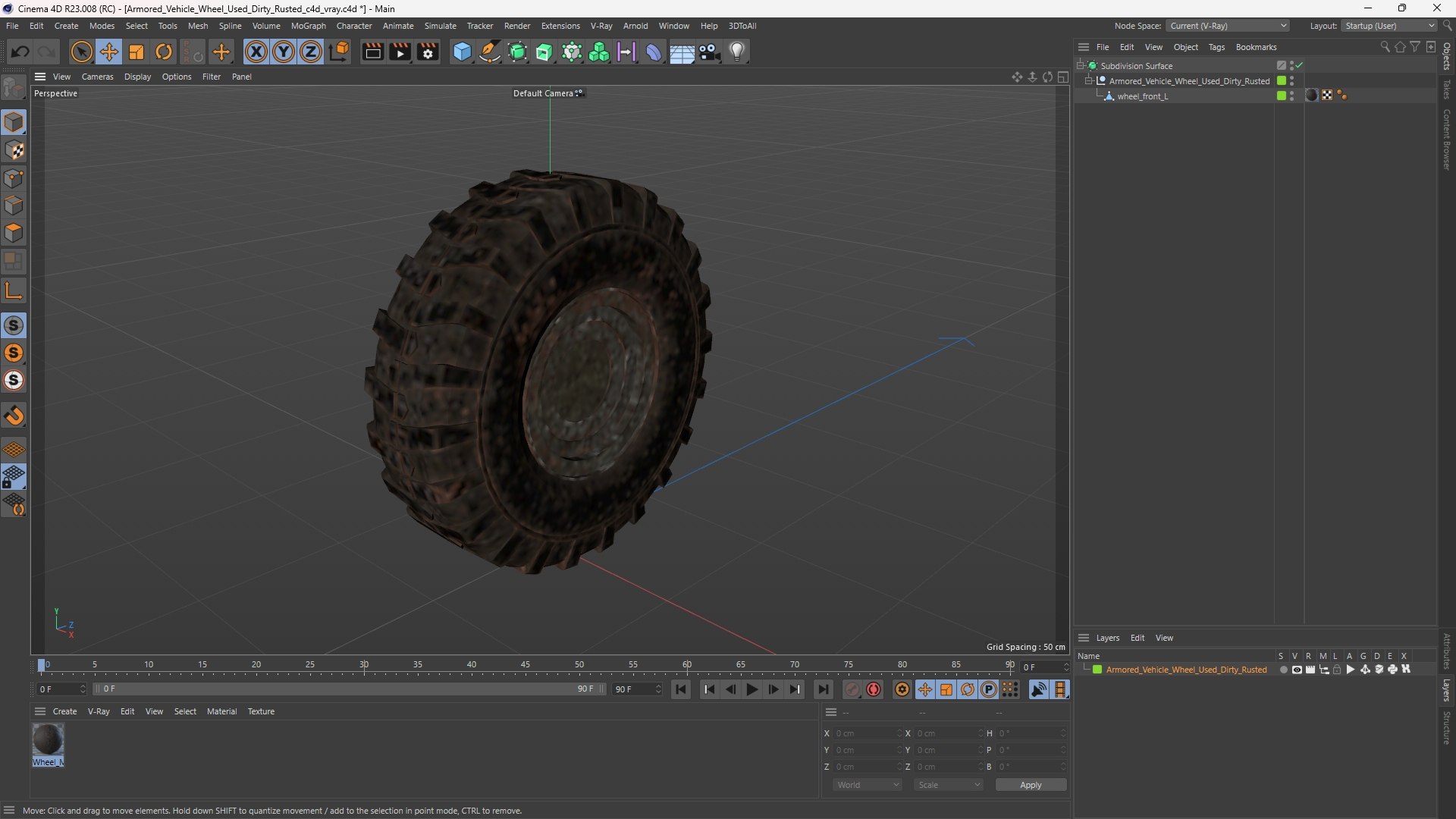
Task: Toggle Autokeying button
Action: coord(874,689)
